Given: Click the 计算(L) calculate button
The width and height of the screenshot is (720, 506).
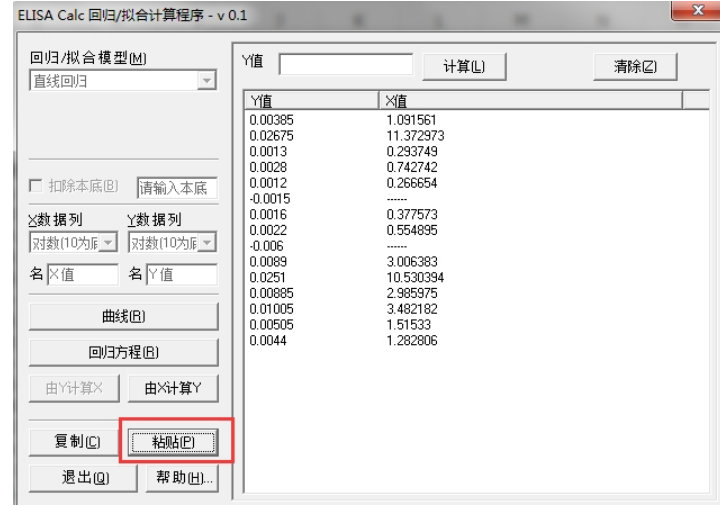Looking at the screenshot, I should click(x=464, y=67).
